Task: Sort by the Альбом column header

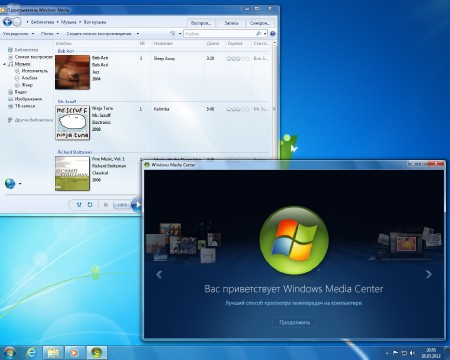Action: tap(63, 43)
